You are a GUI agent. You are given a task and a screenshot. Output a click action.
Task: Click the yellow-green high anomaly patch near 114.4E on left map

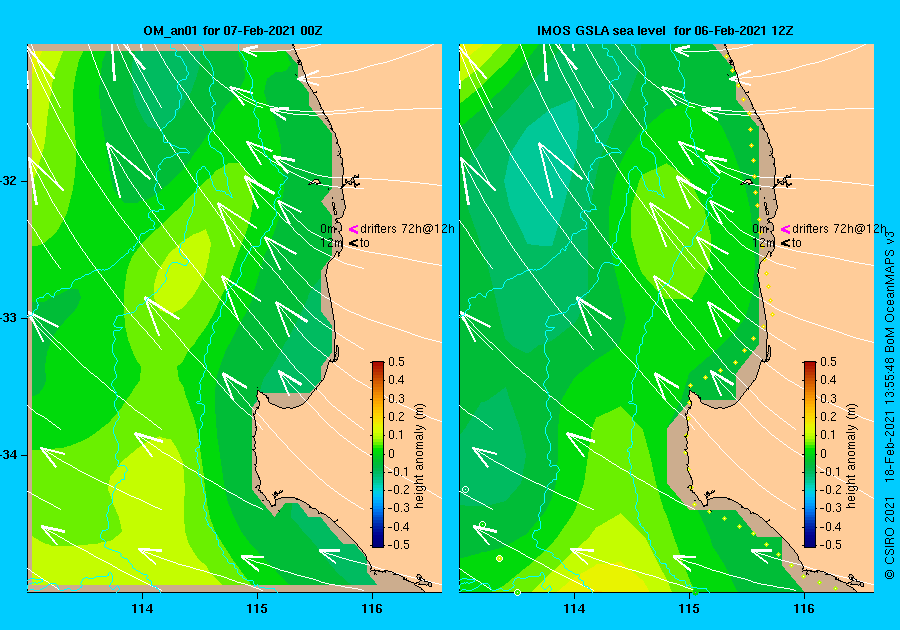tap(183, 270)
